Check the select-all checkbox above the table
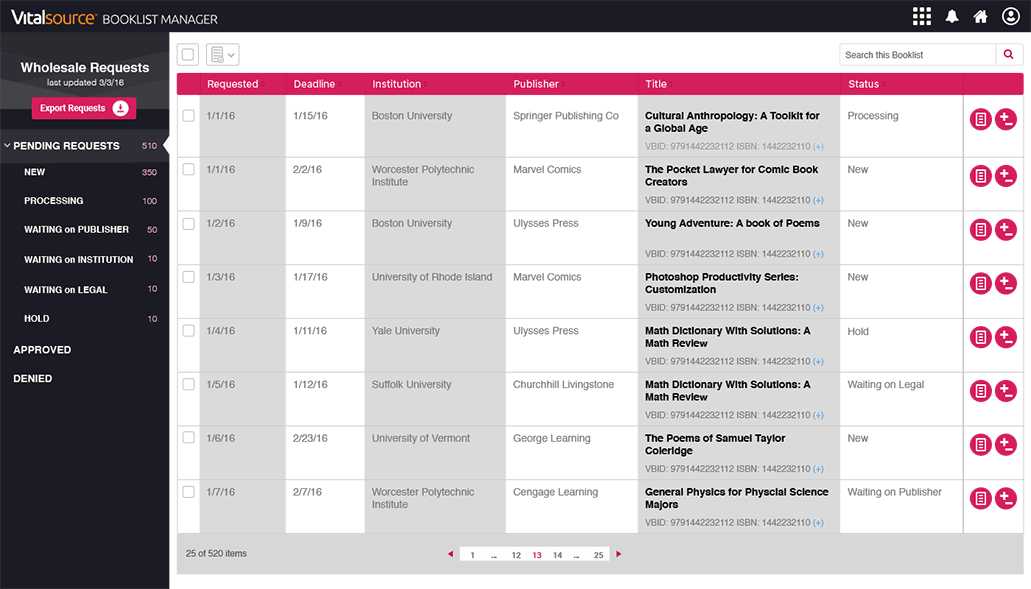The width and height of the screenshot is (1031, 589). point(188,55)
